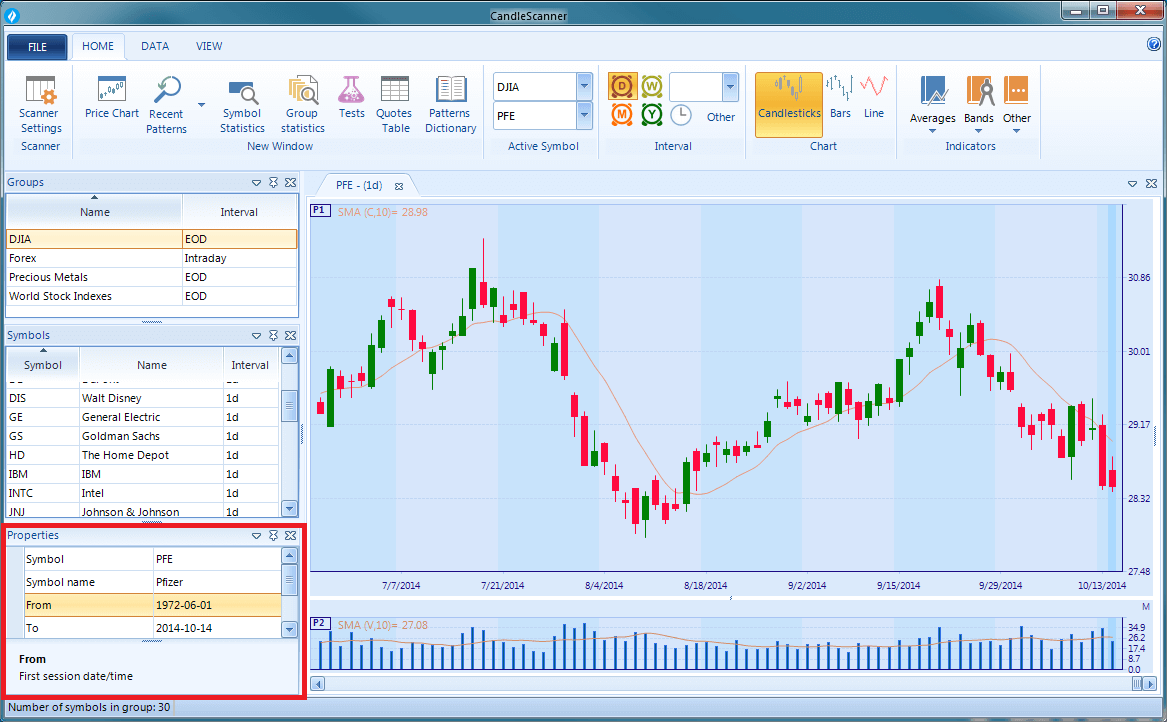Open the DJIA active symbol dropdown
Viewport: 1167px width, 722px height.
pyautogui.click(x=584, y=86)
